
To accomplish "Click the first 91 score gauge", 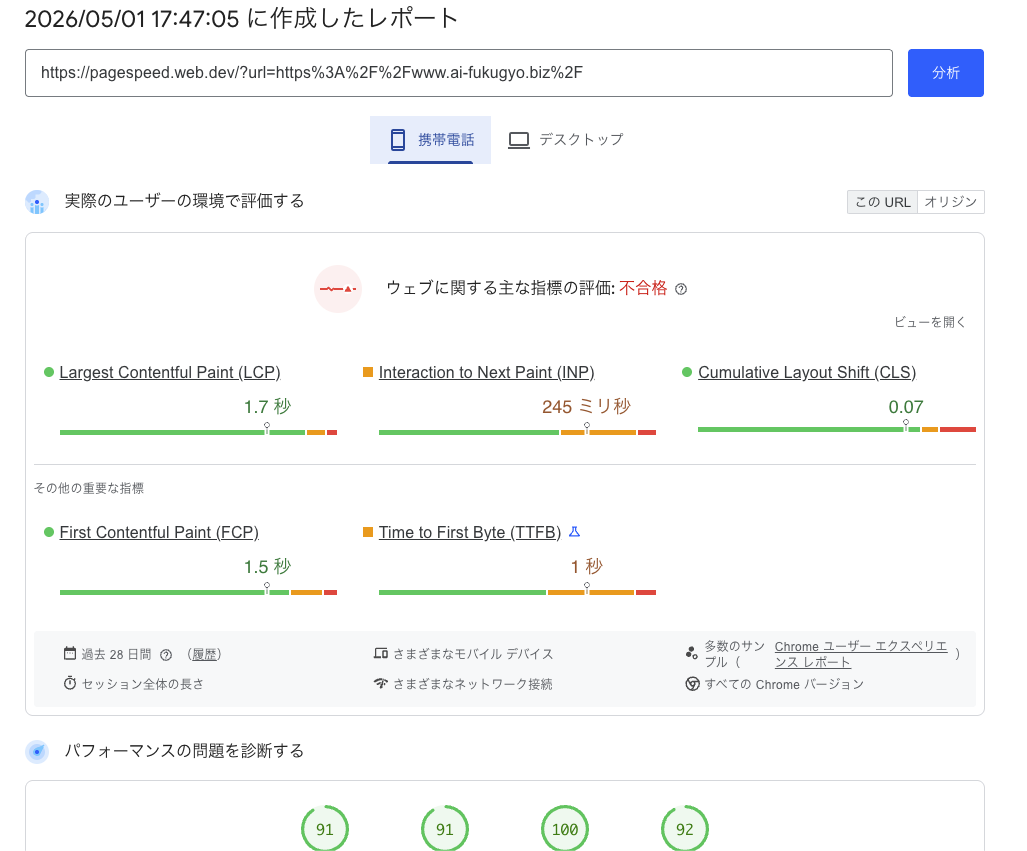I will (x=325, y=829).
